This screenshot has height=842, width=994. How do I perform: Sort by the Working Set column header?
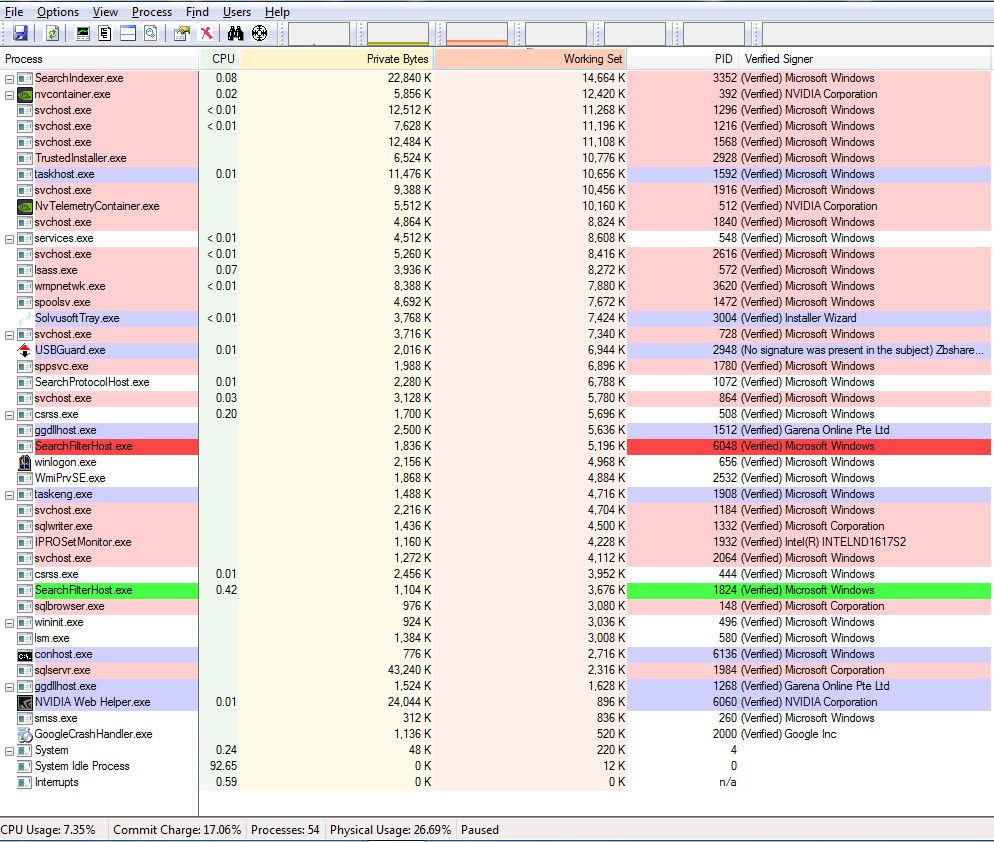[x=531, y=59]
